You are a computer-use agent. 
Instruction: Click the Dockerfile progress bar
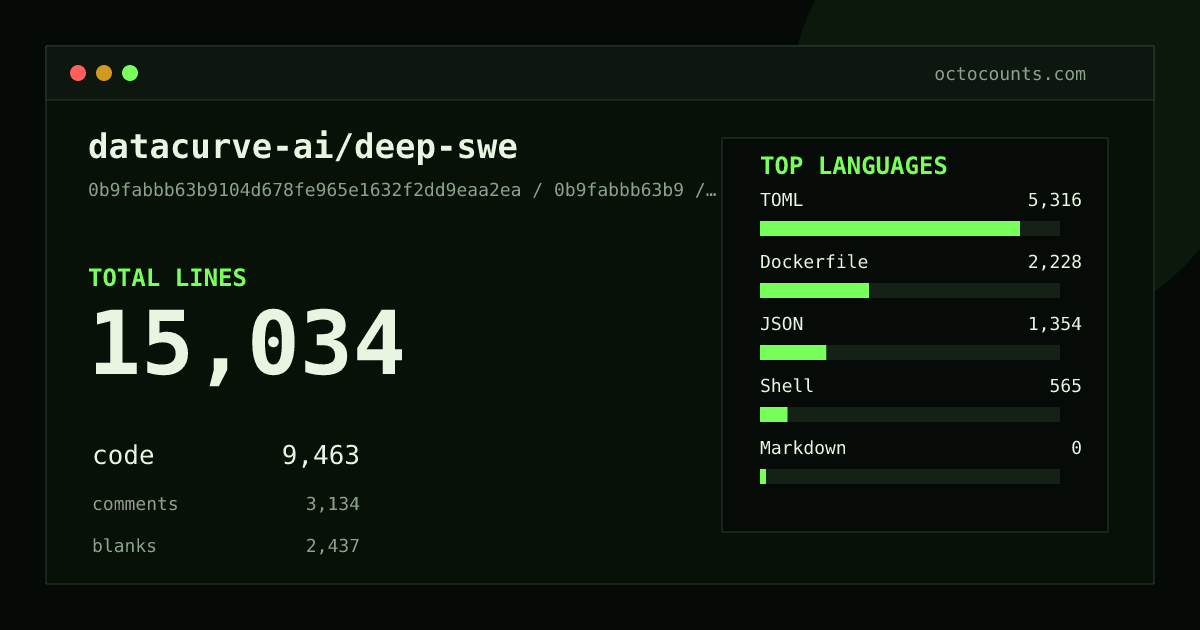(910, 290)
